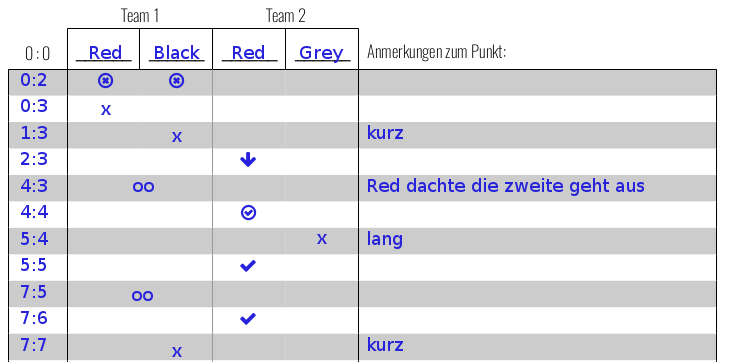
Task: Click the x mark in Grey column row 5:4
Action: (x=322, y=239)
